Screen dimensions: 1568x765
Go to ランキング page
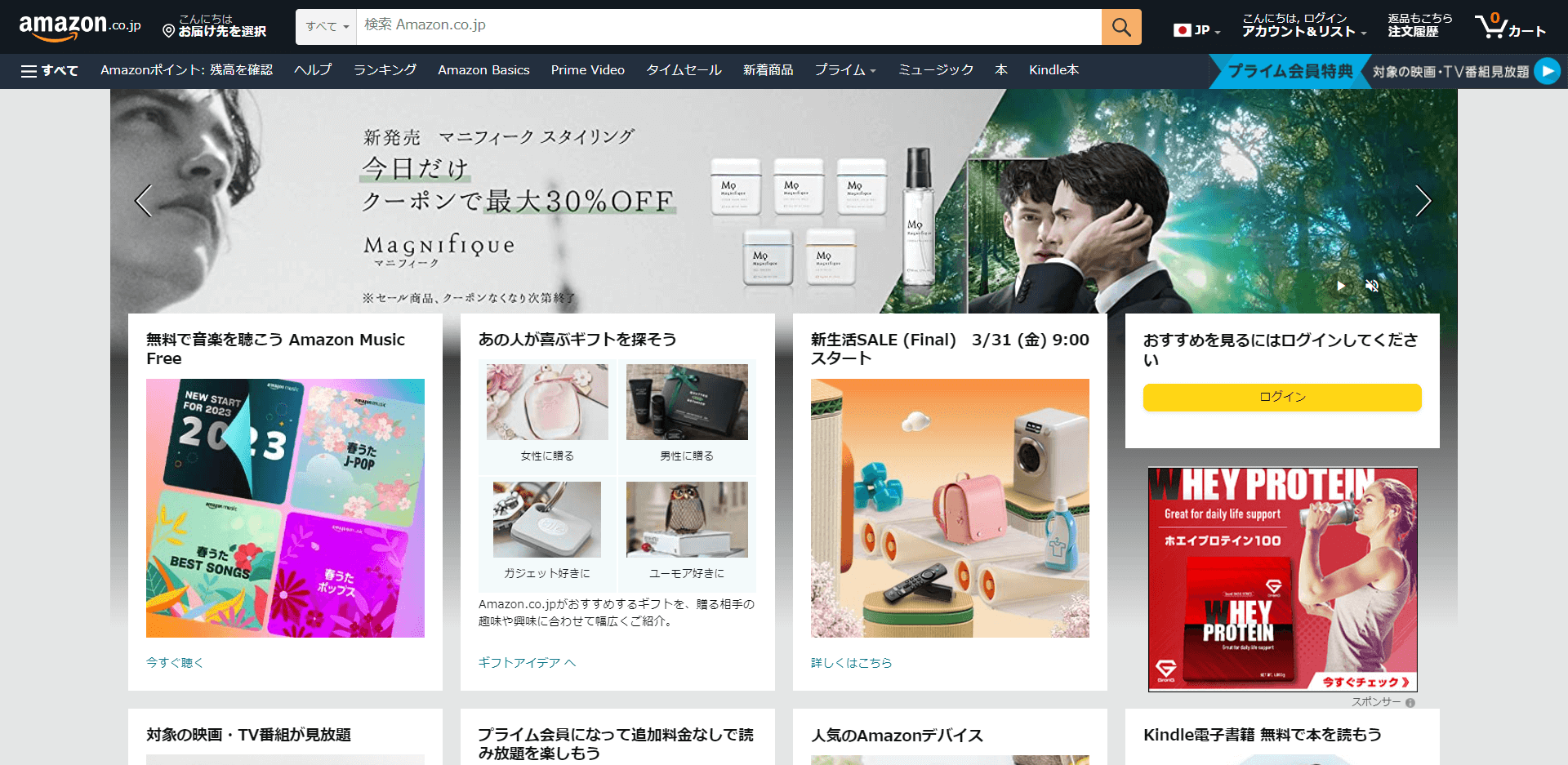tap(385, 71)
